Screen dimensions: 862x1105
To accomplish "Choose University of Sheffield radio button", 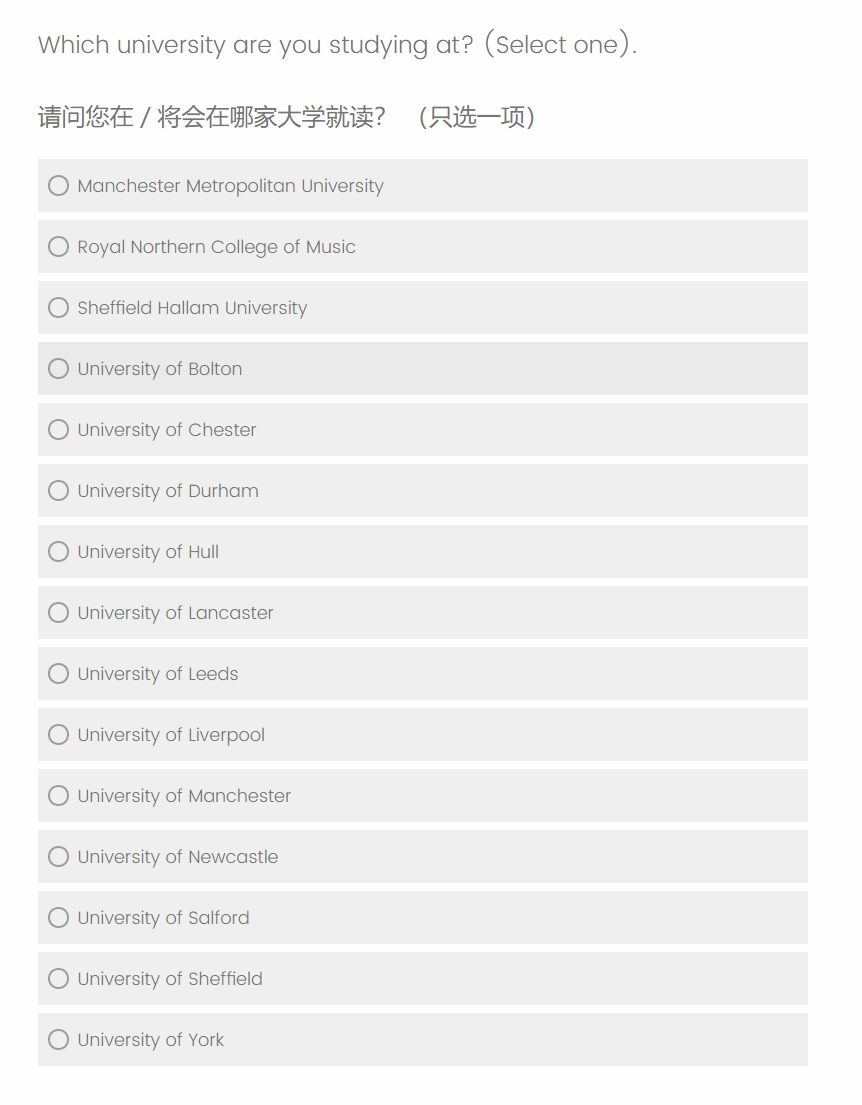I will 59,979.
